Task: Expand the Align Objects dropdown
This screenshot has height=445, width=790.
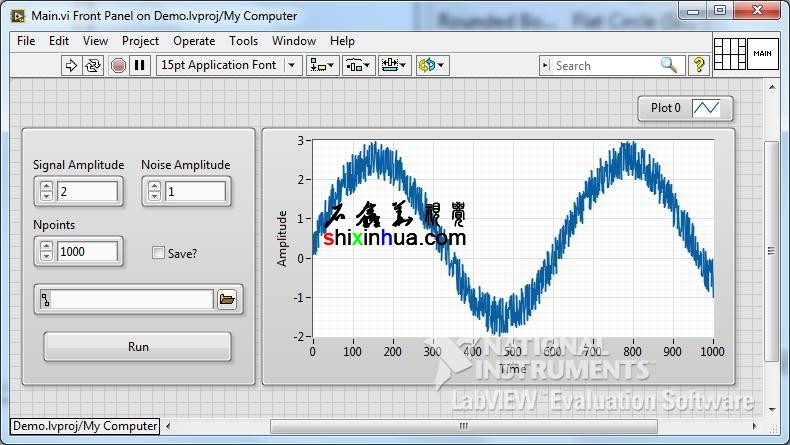Action: coord(322,65)
